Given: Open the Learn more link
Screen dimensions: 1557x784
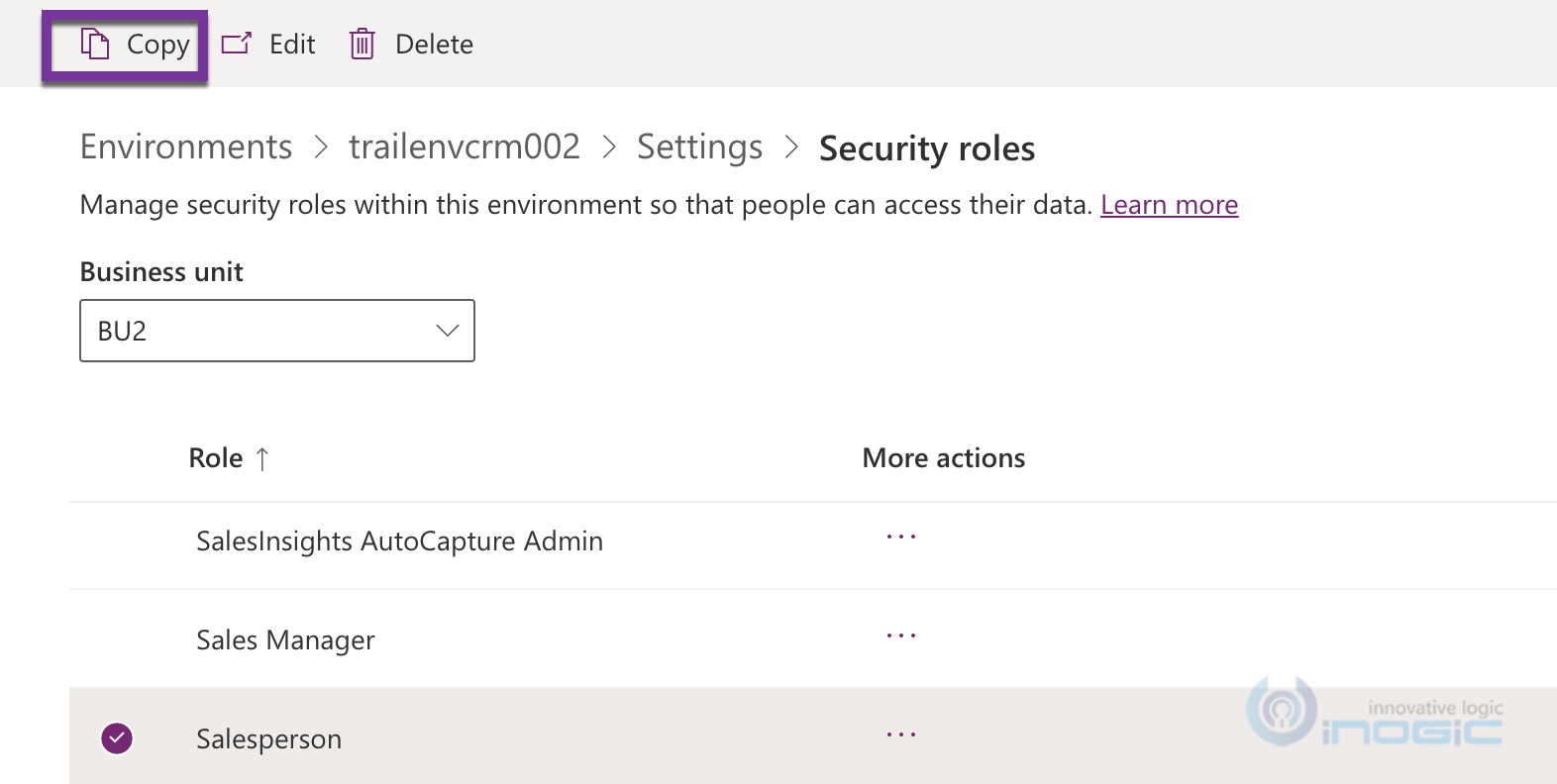Looking at the screenshot, I should click(1169, 205).
